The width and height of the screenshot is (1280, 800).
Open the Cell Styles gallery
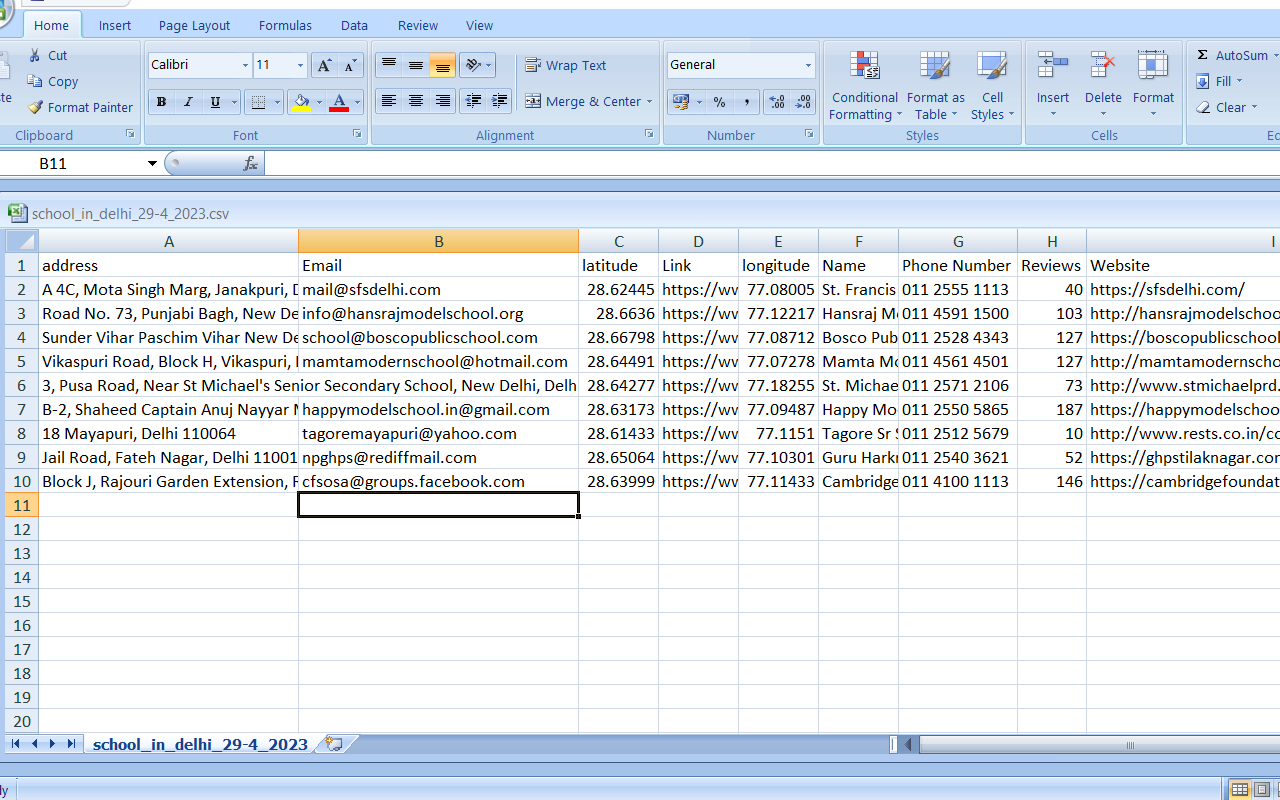click(992, 88)
